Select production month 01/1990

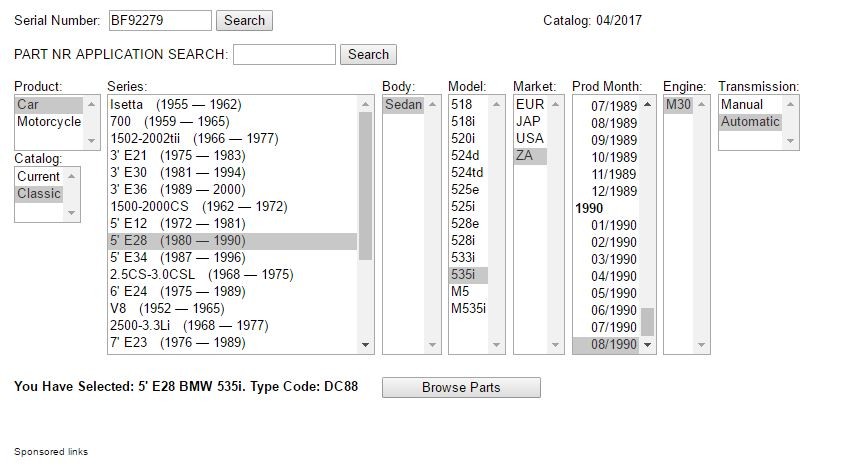click(606, 225)
